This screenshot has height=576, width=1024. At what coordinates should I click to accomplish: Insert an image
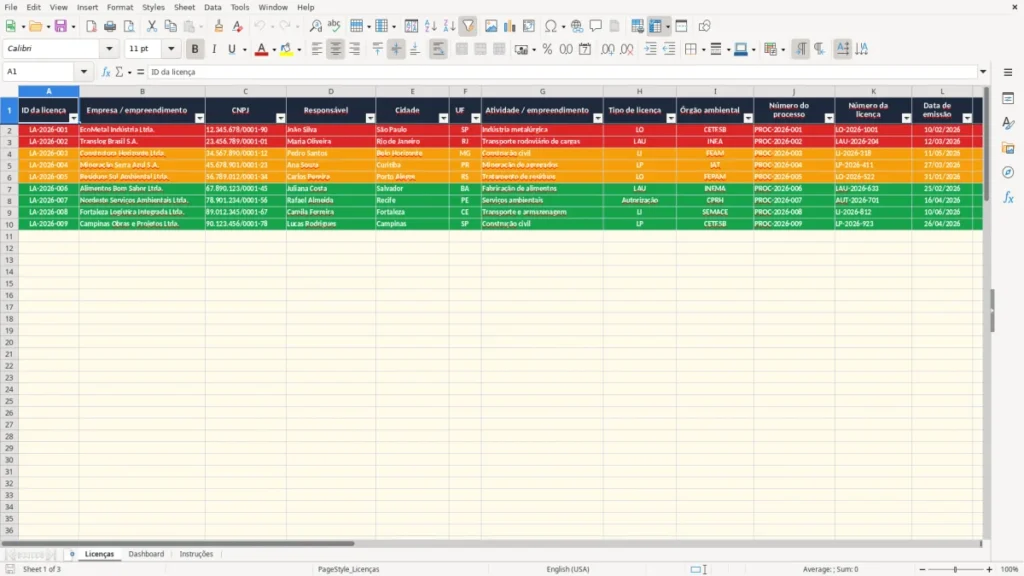coord(491,26)
